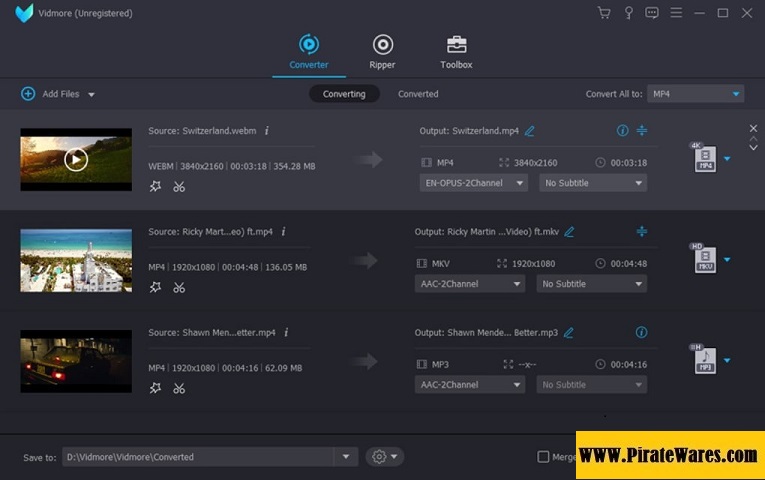This screenshot has height=480, width=765.
Task: Open the feedback chat icon
Action: pos(652,13)
